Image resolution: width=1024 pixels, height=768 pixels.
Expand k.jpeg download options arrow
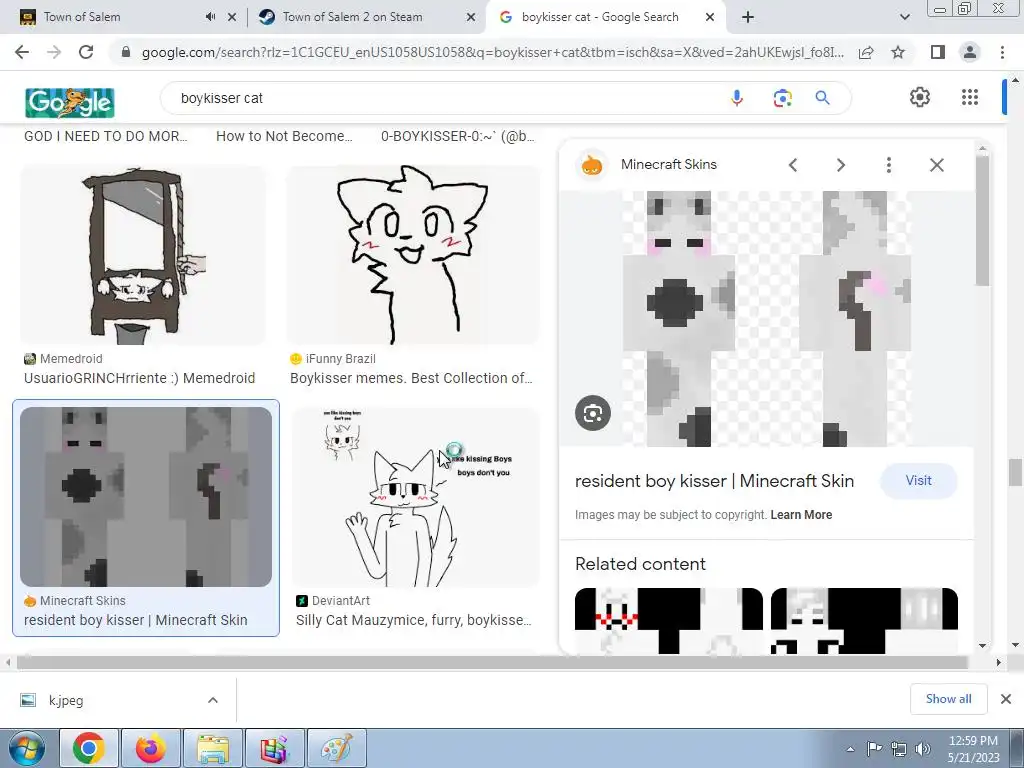click(213, 700)
